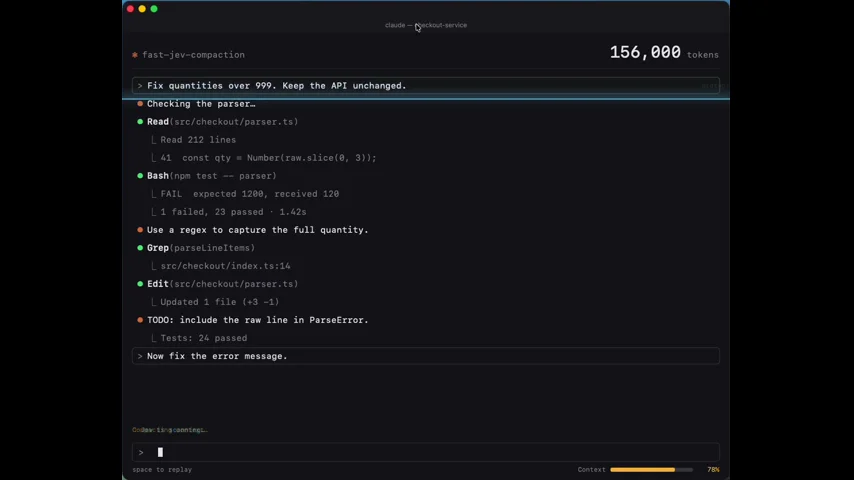Click the green dot next to Bash
This screenshot has height=480, width=854.
point(140,176)
